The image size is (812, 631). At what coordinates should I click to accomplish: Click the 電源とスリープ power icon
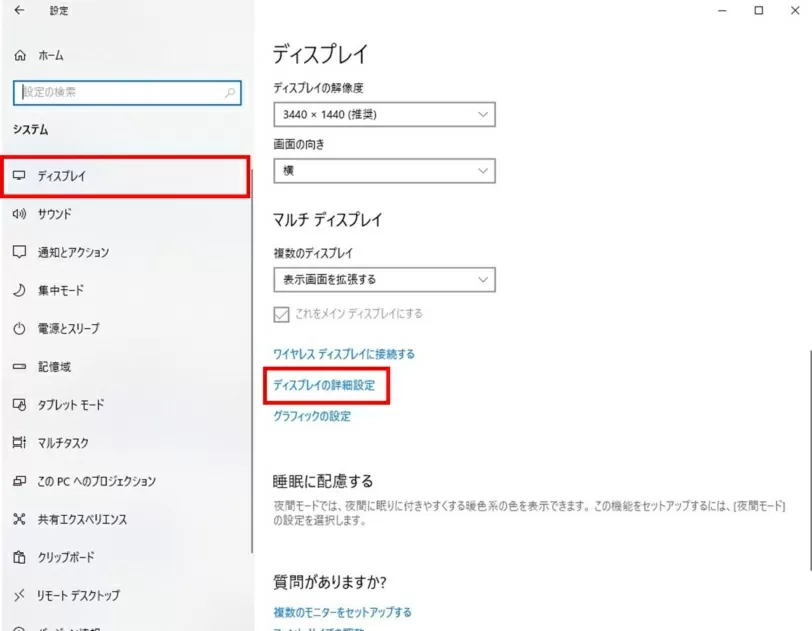pos(19,328)
